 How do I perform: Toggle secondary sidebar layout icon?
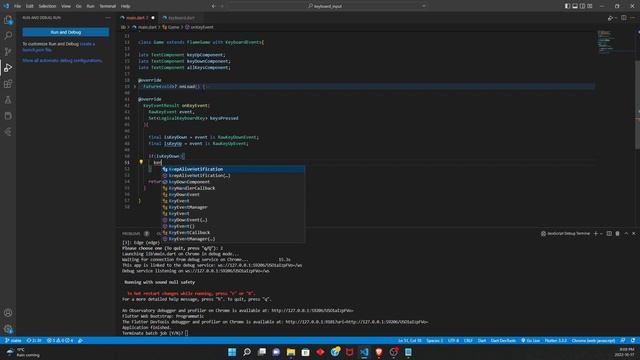582,6
